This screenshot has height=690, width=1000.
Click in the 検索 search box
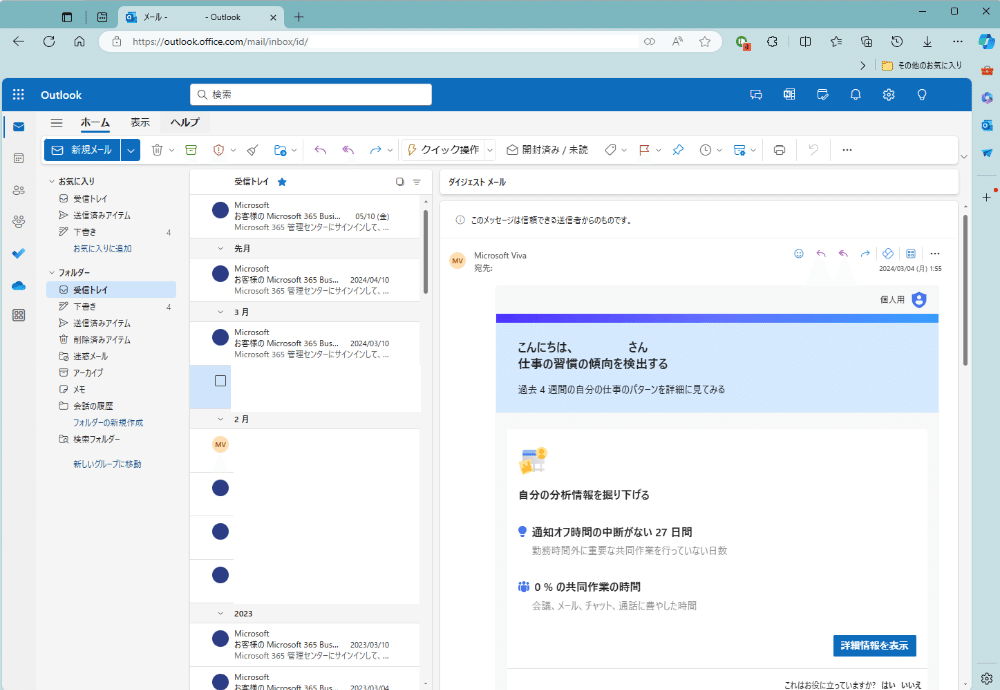point(311,94)
